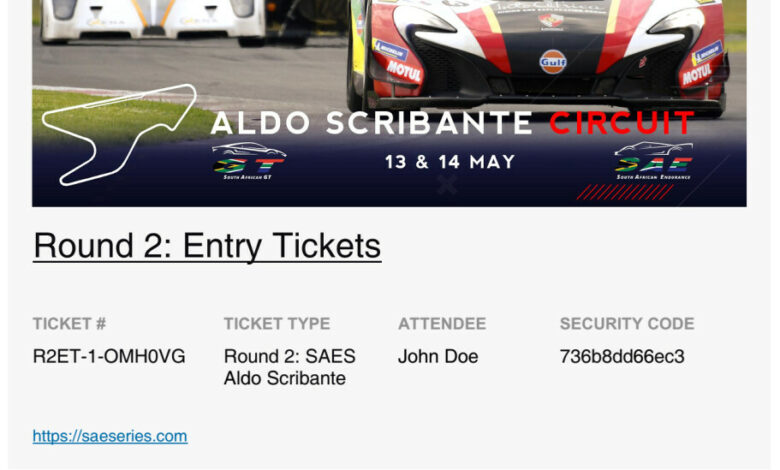Click the SECURITY CODE column header

click(626, 324)
